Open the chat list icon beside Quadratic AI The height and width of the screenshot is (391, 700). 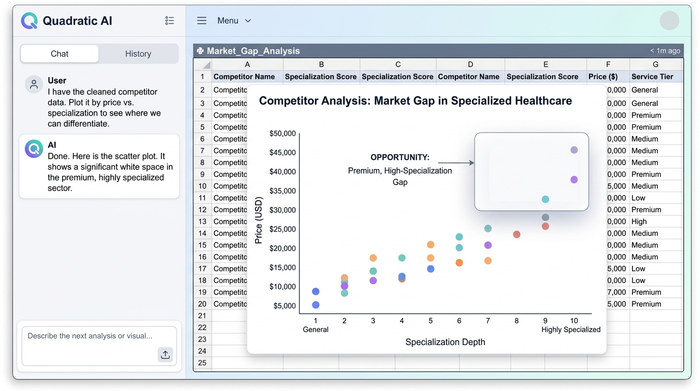(x=169, y=21)
